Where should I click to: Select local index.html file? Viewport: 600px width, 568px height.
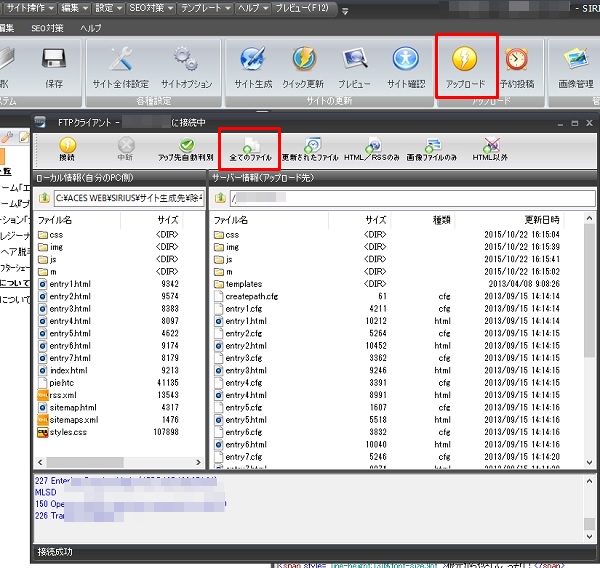tap(63, 371)
